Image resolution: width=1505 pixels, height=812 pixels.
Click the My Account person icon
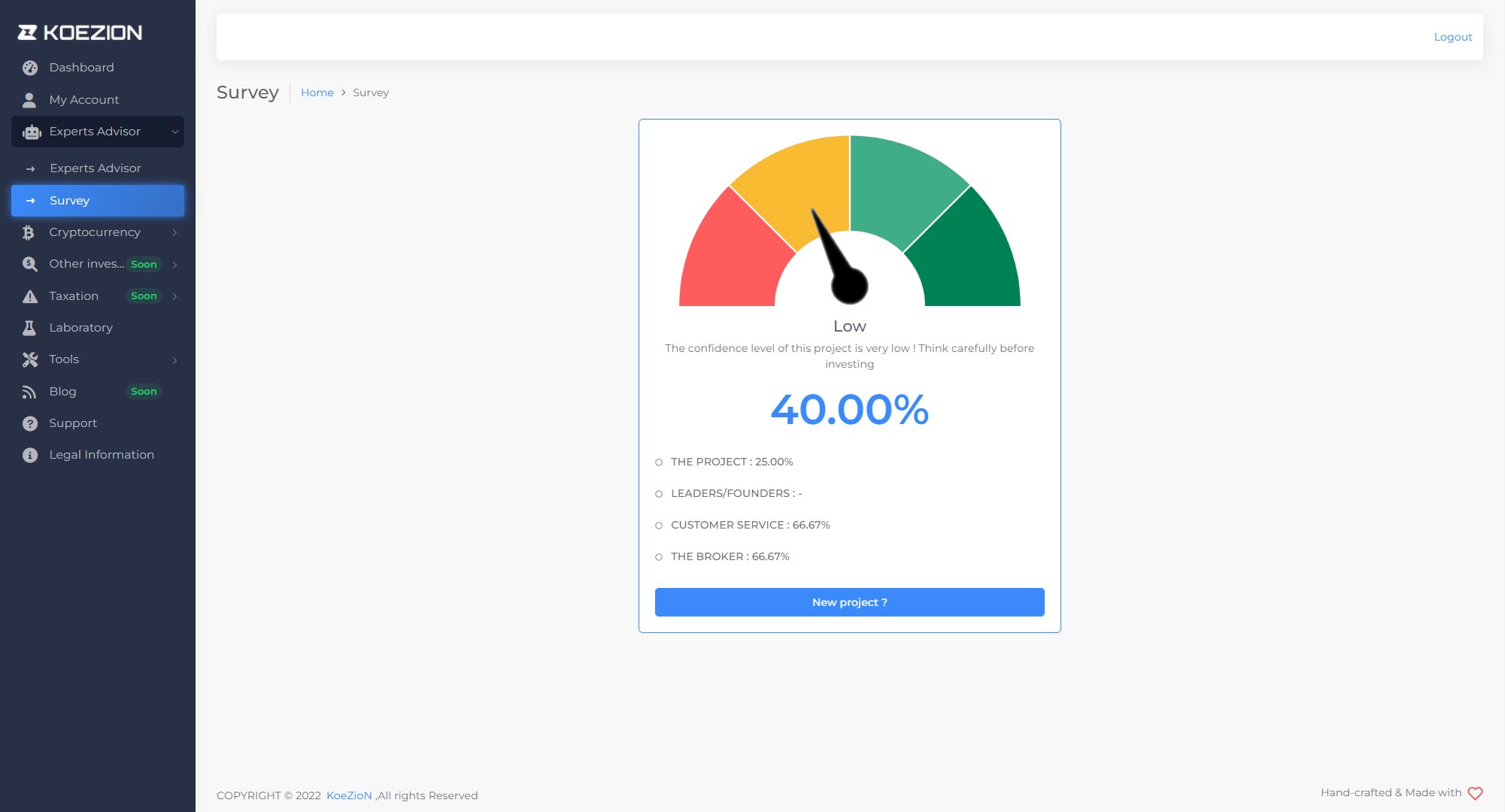(x=29, y=100)
